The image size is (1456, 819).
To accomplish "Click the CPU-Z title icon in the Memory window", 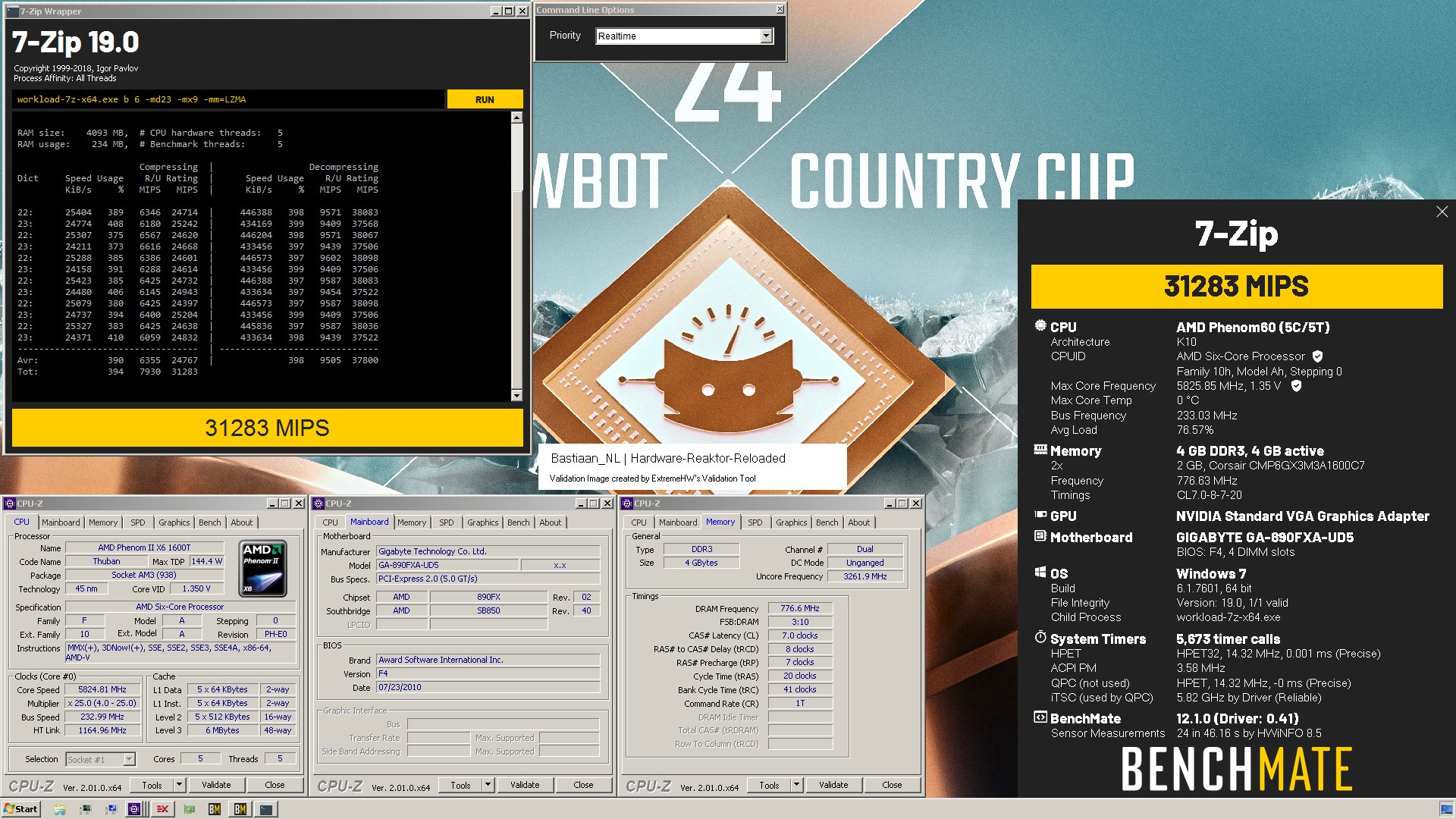I will tap(628, 504).
